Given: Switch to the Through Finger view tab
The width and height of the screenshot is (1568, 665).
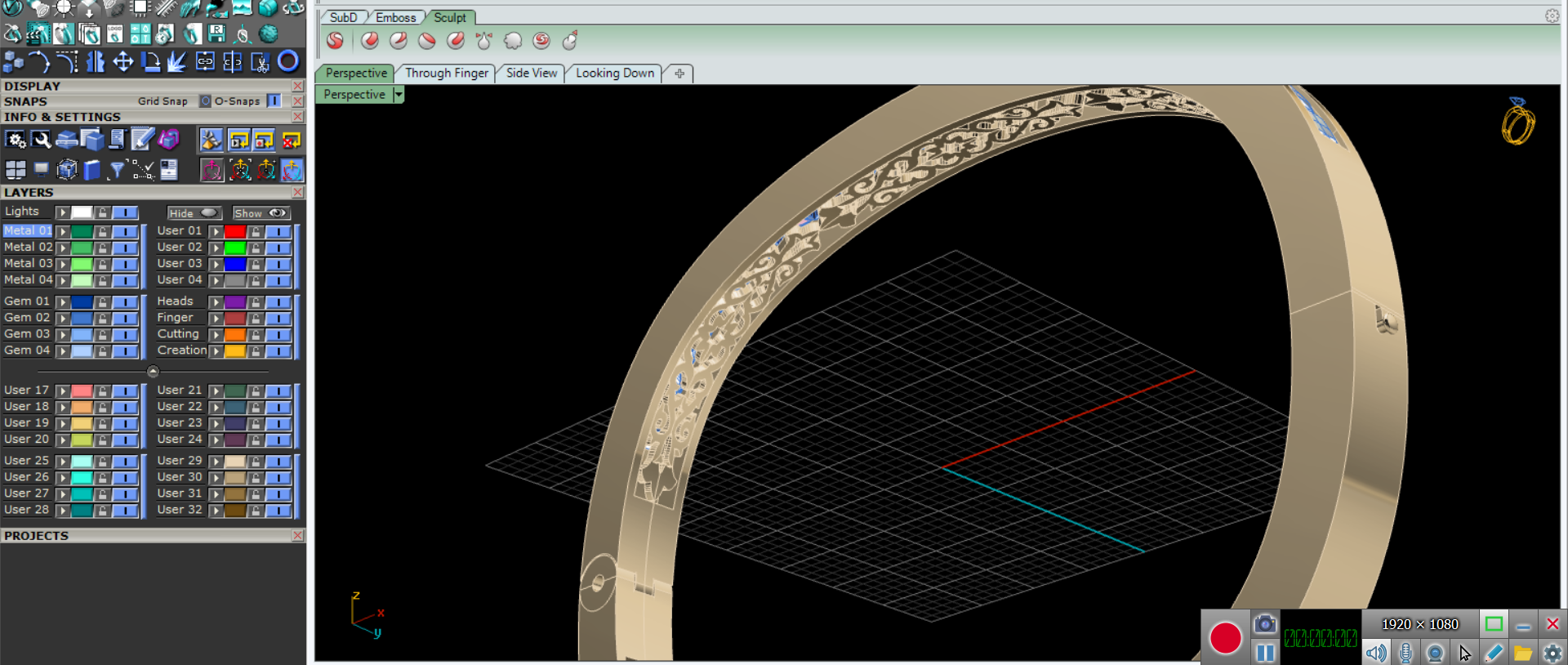Looking at the screenshot, I should 446,74.
